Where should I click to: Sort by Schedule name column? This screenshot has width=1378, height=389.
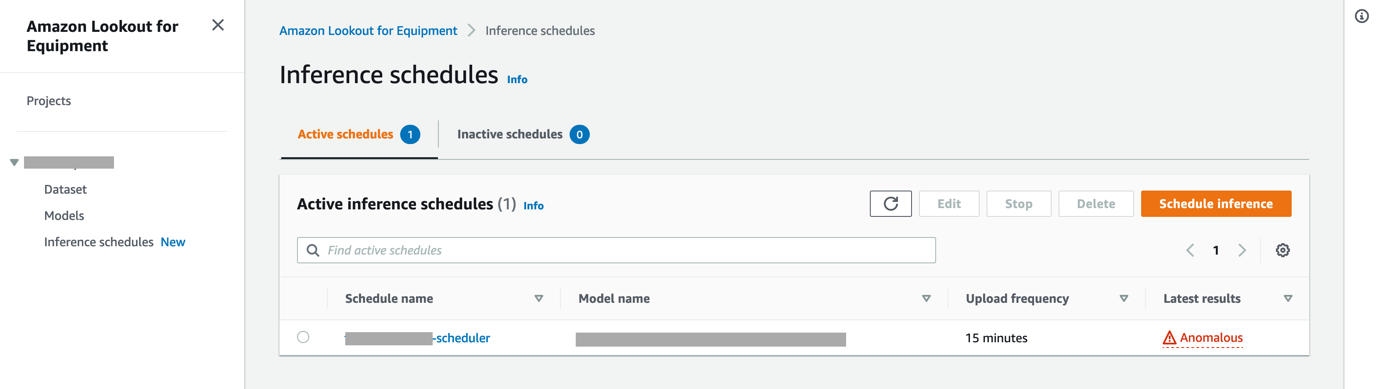pyautogui.click(x=539, y=298)
